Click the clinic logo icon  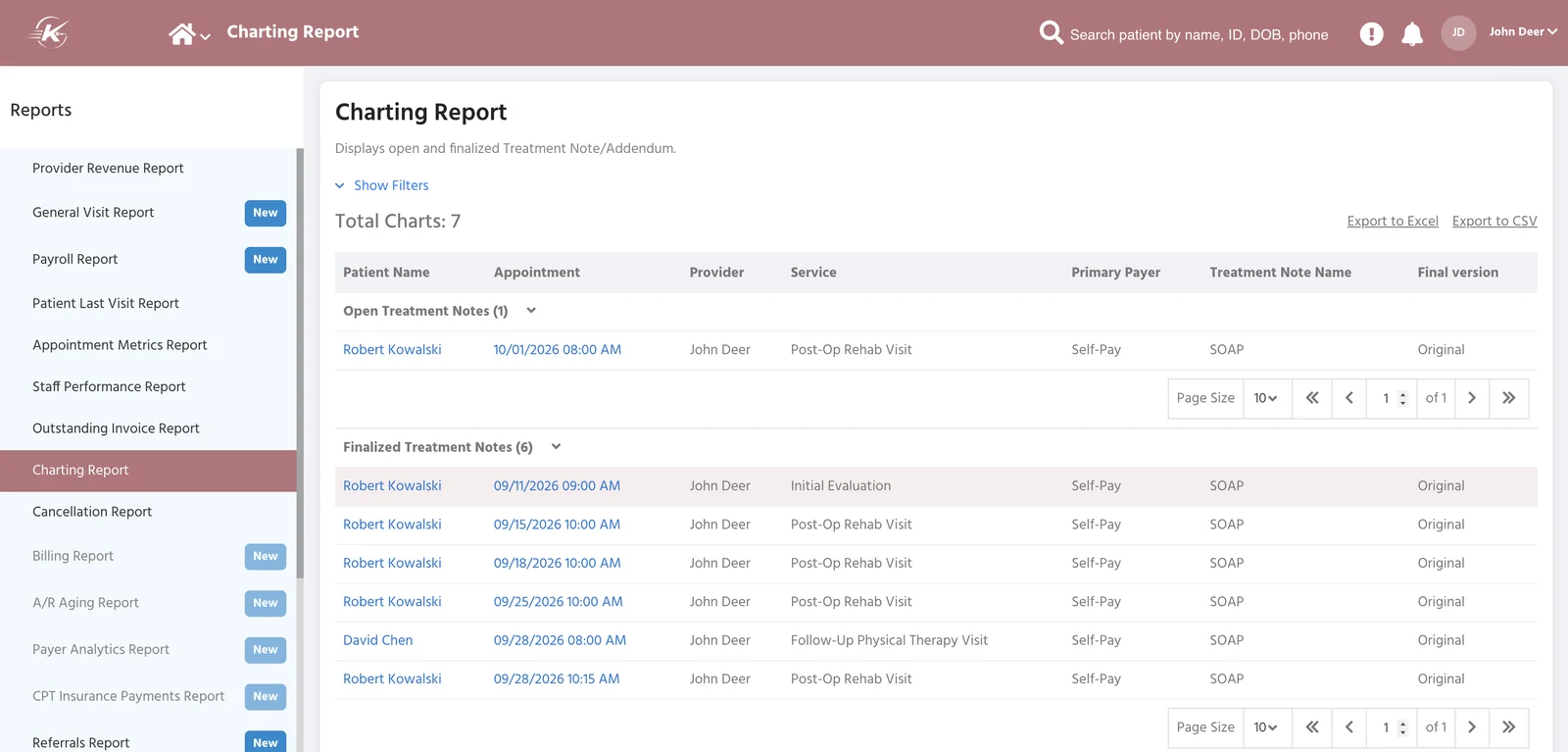[49, 33]
